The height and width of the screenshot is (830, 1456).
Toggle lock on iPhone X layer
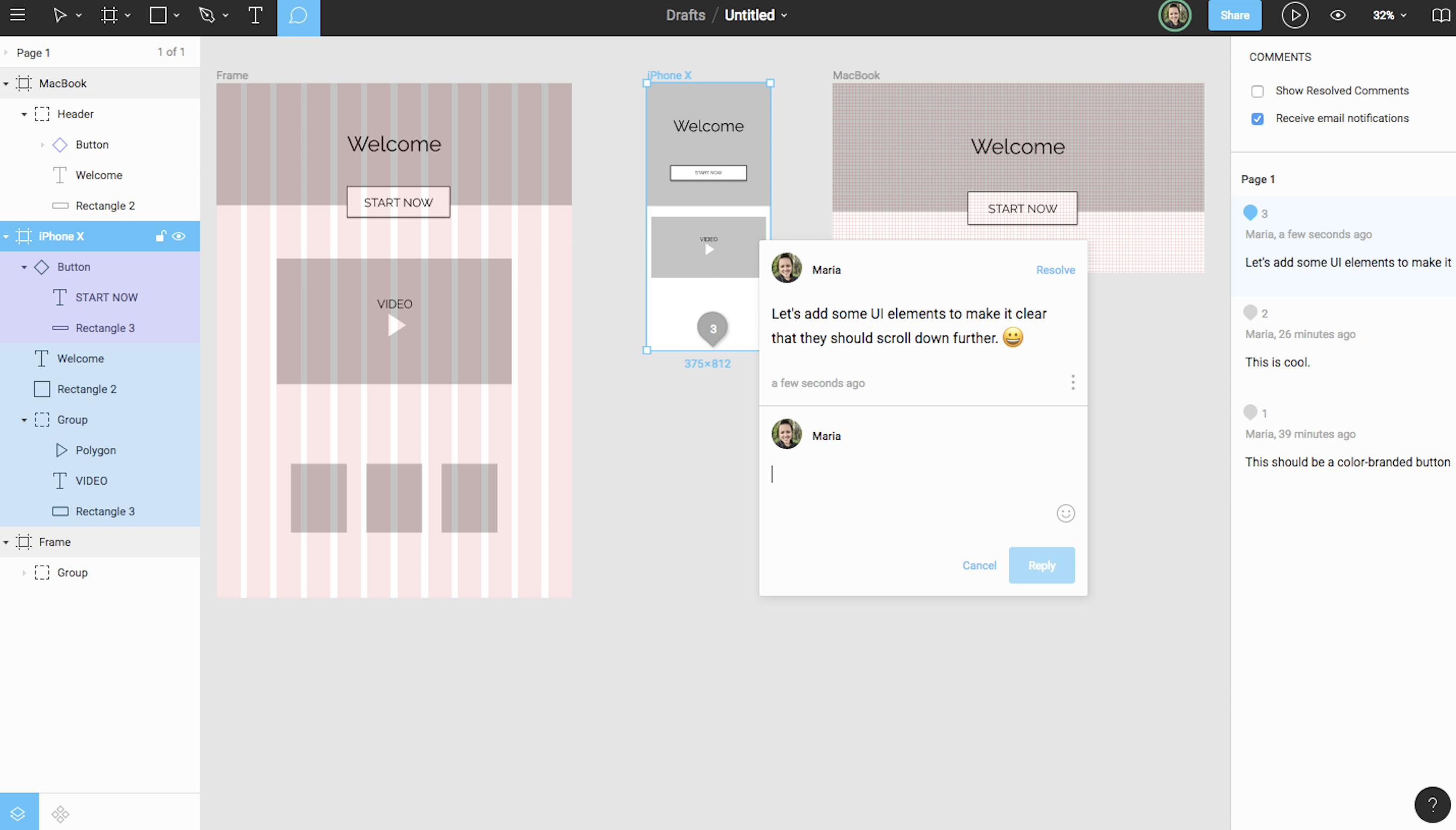159,235
